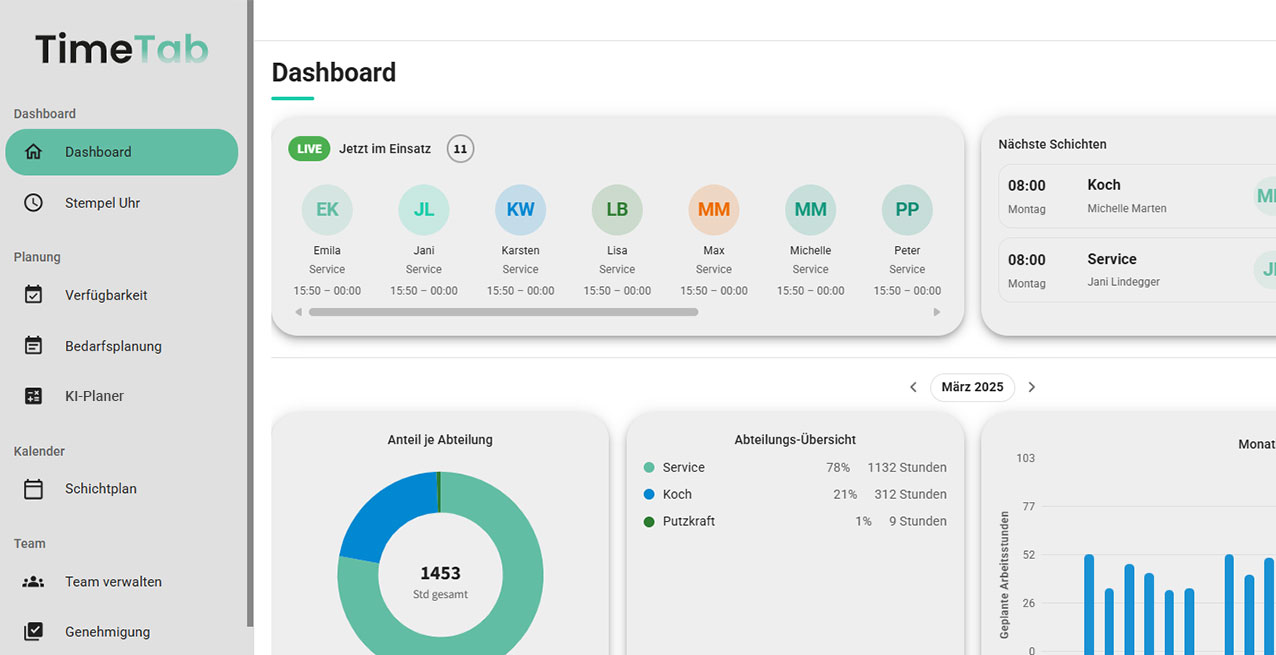Open the März 2025 month picker
The width and height of the screenshot is (1276, 655).
(972, 387)
